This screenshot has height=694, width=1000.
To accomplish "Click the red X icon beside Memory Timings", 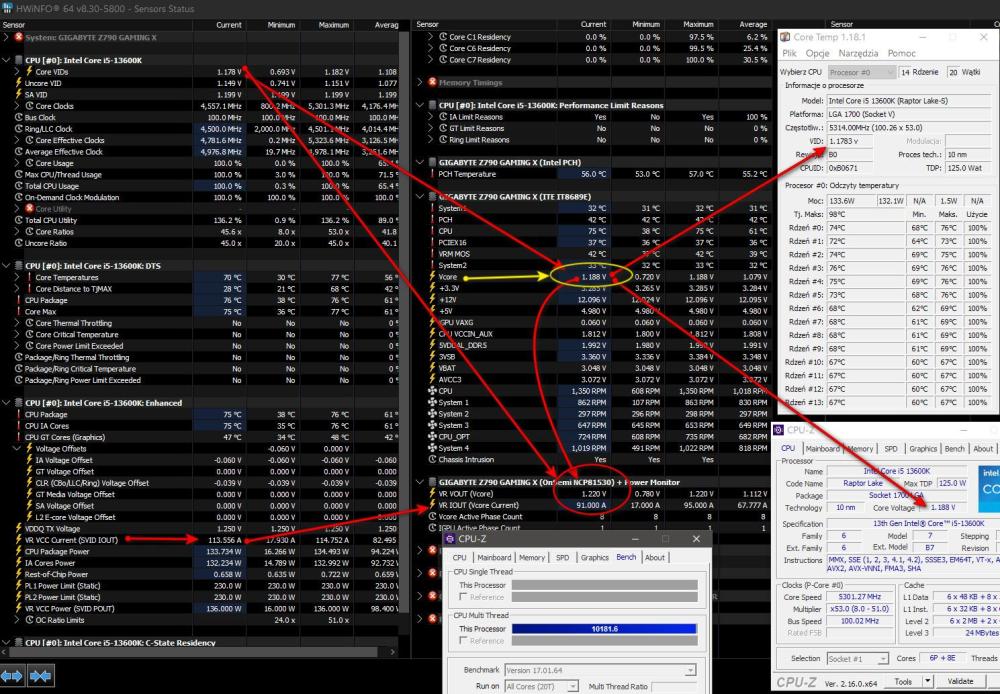I will [432, 82].
